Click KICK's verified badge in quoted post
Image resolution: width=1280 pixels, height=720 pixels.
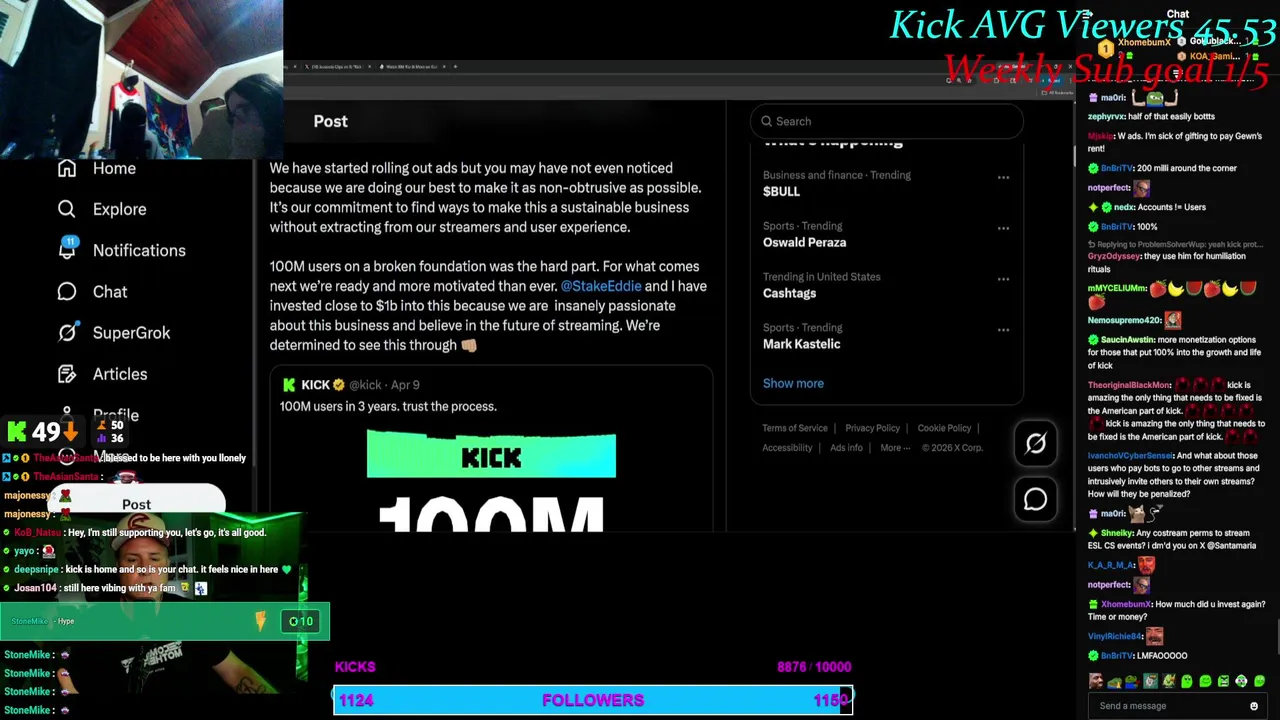click(339, 385)
